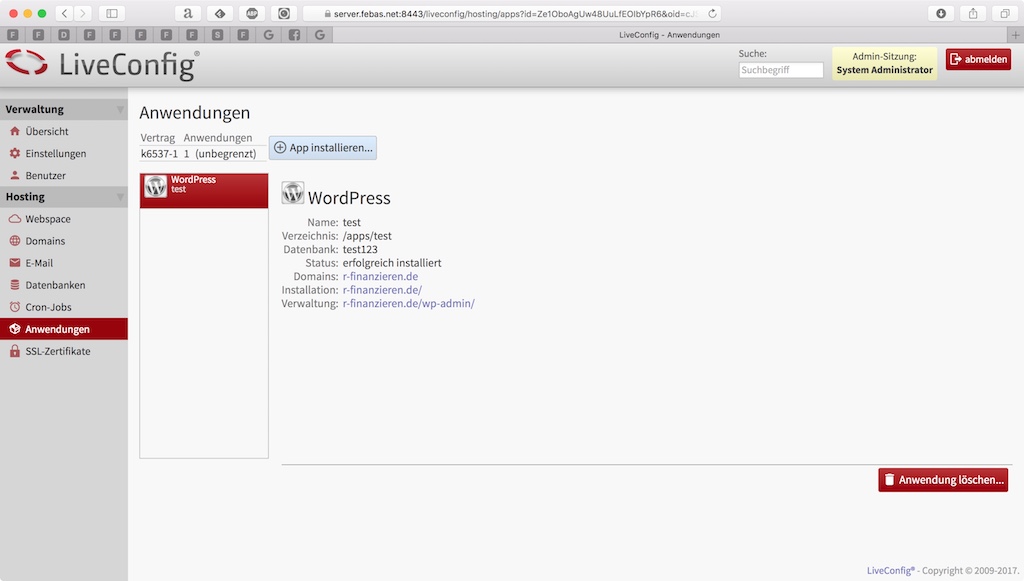
Task: Click the abmelden logout button
Action: [978, 59]
